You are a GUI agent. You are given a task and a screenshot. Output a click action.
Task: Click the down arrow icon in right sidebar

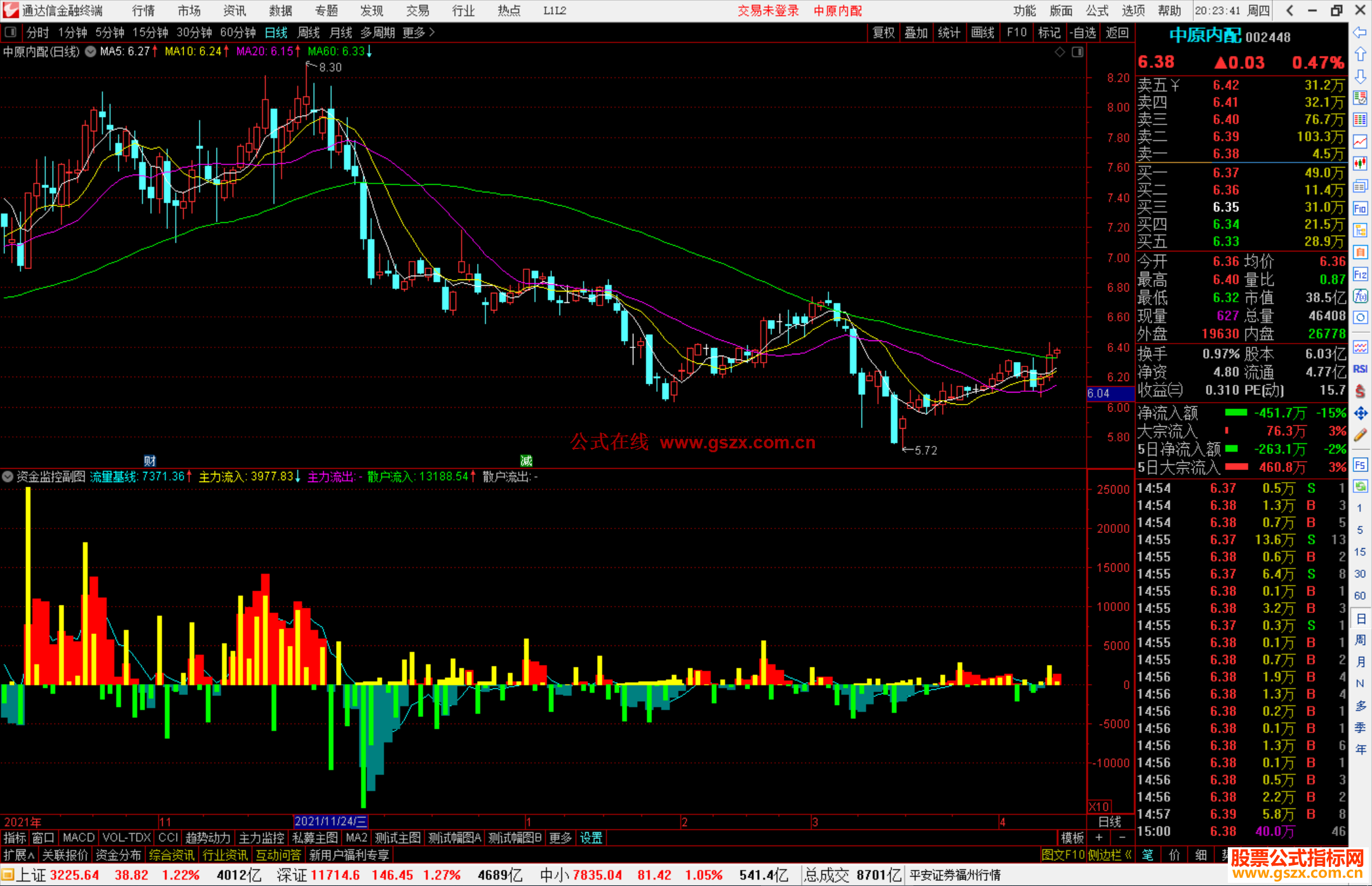click(x=1360, y=77)
